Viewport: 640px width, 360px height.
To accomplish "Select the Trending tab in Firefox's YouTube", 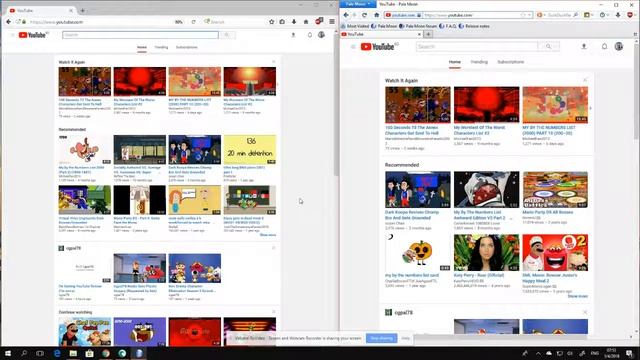I will (161, 47).
